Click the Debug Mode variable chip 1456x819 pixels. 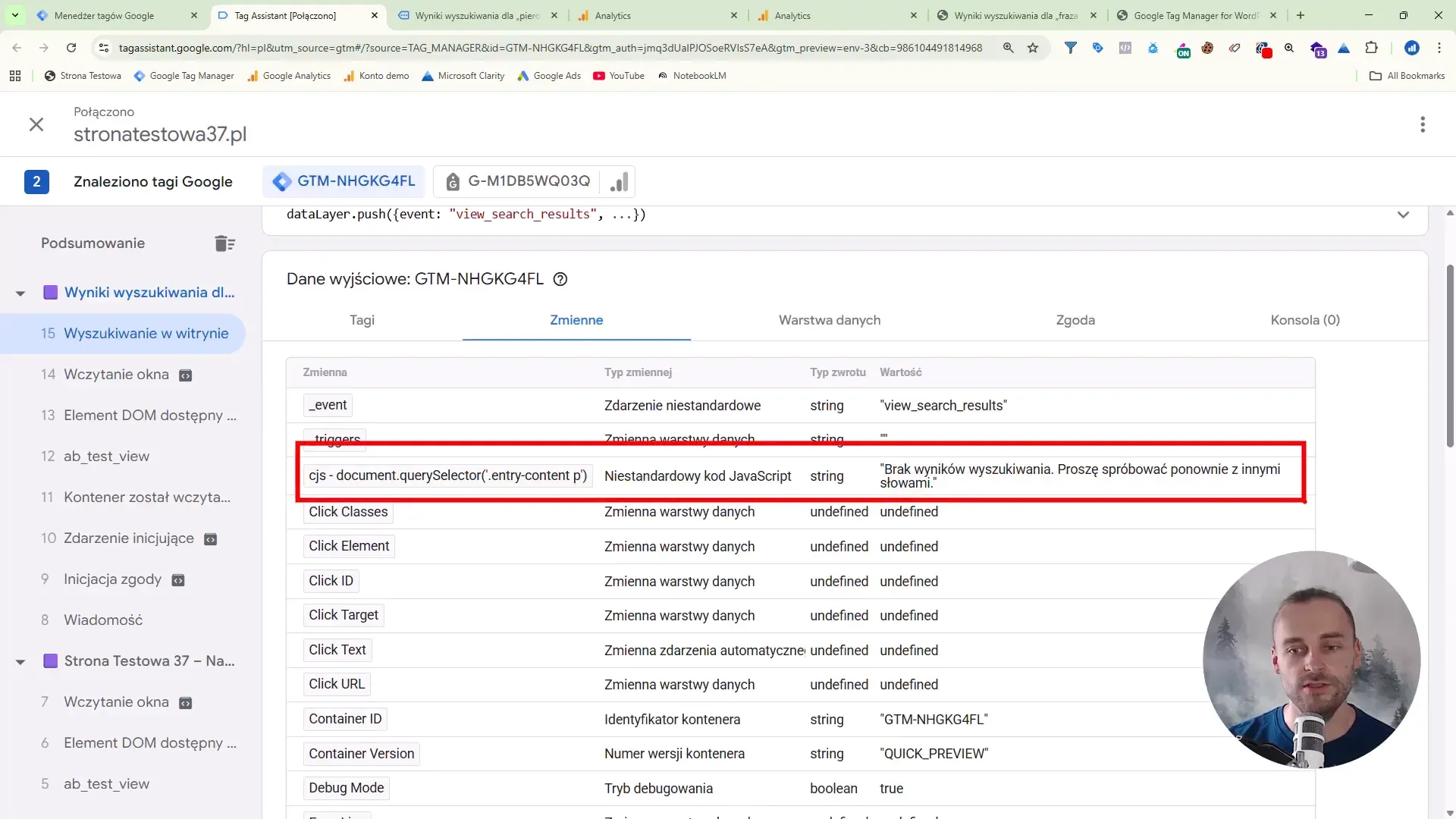[346, 788]
